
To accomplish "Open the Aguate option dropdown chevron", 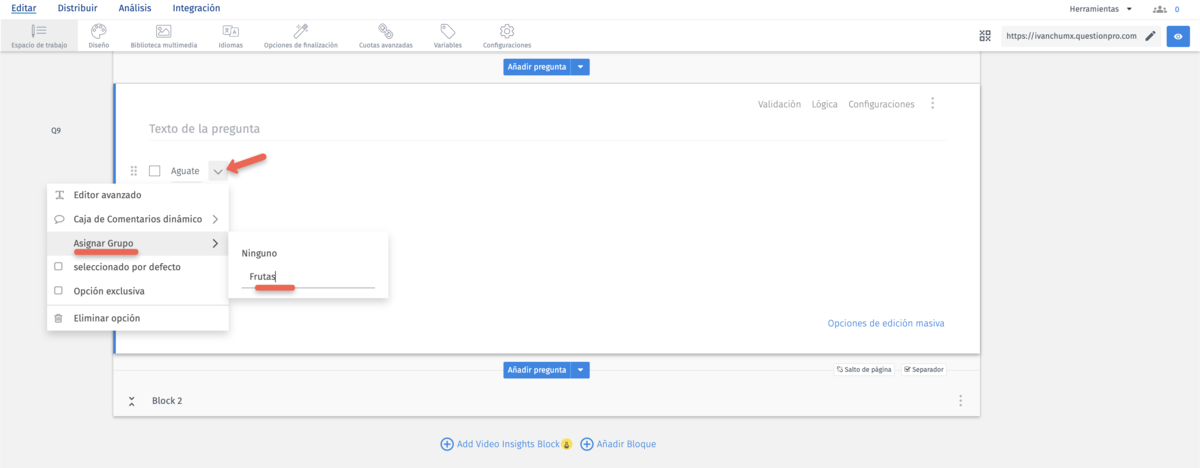I will (218, 171).
